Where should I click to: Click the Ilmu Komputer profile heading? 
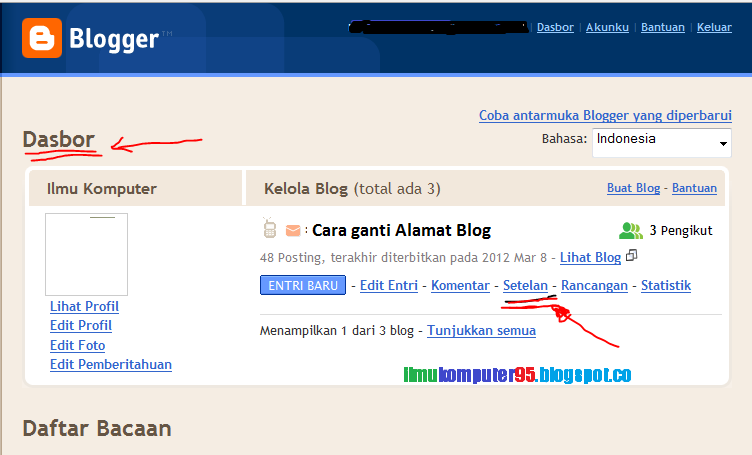coord(102,188)
